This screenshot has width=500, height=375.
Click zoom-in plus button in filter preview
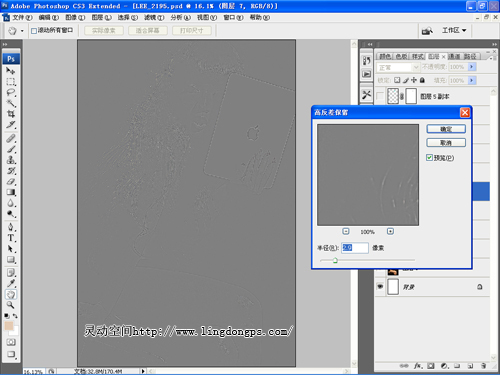click(390, 231)
